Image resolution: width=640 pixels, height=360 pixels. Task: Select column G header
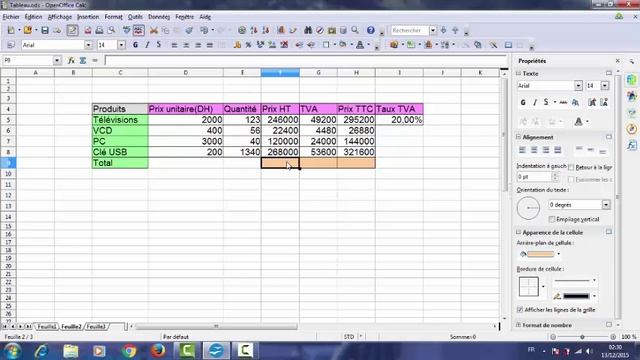[318, 73]
